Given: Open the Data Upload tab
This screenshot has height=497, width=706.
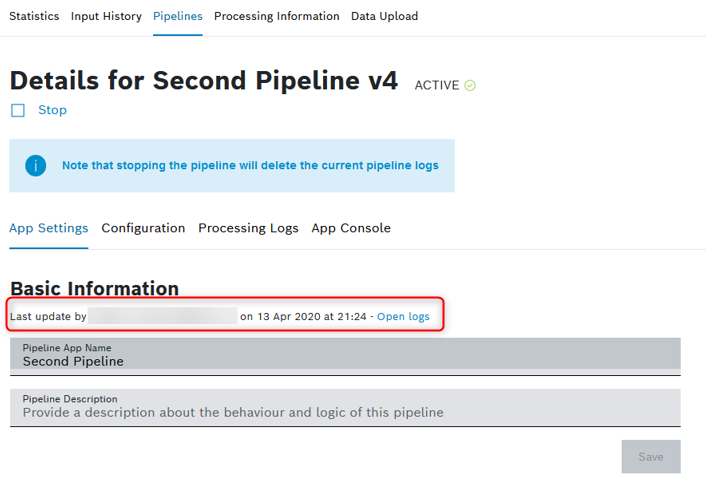Looking at the screenshot, I should click(x=384, y=16).
